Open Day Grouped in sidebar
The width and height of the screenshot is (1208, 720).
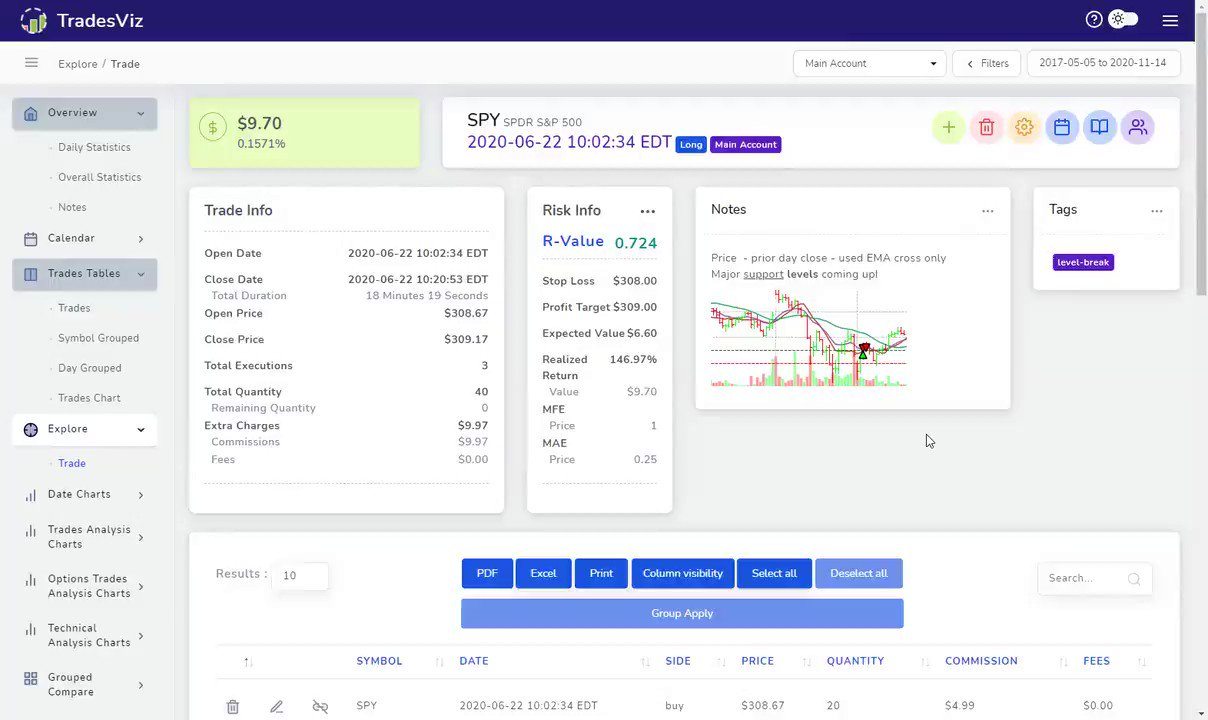click(x=89, y=368)
